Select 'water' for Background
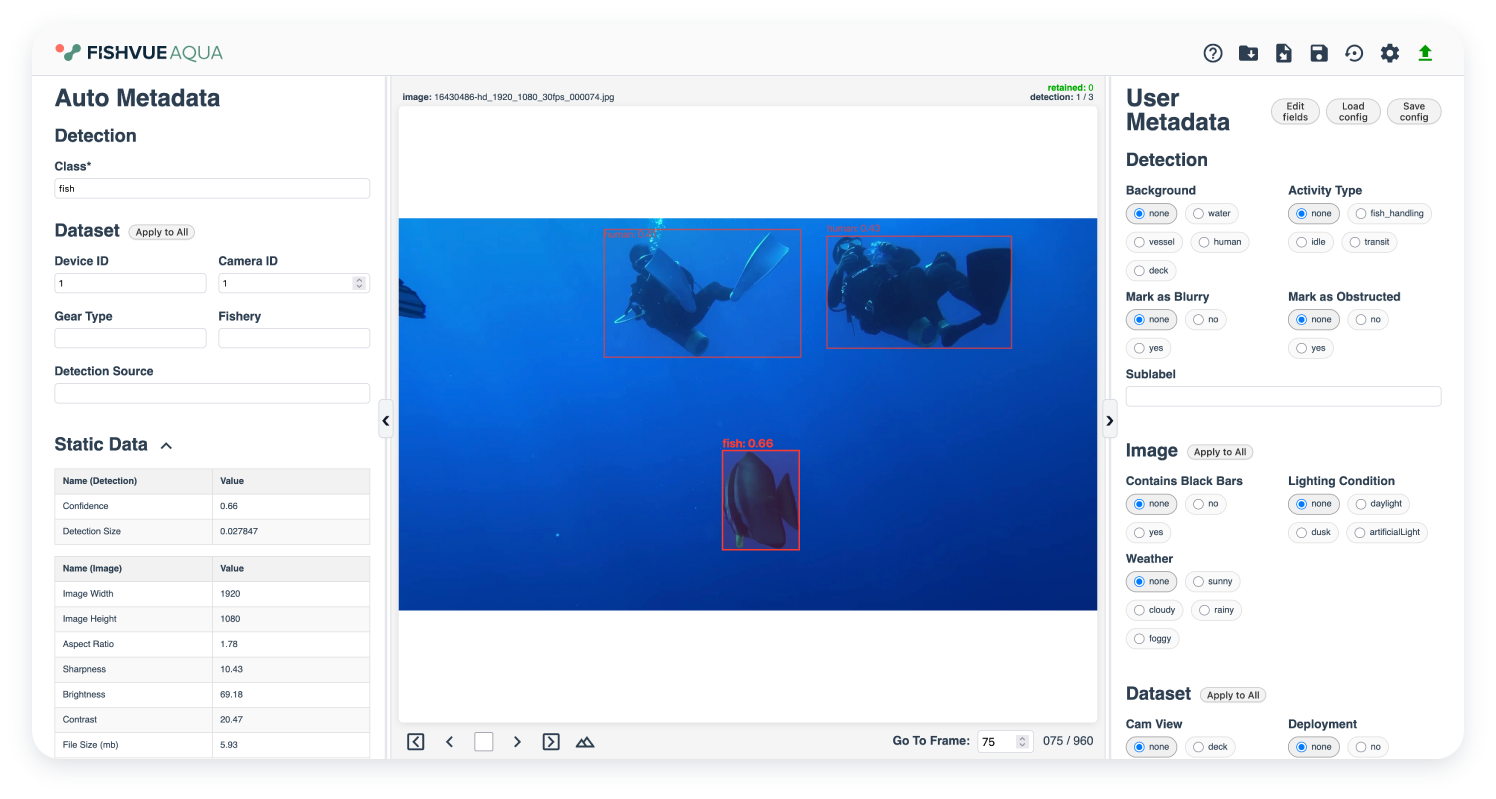 pyautogui.click(x=1211, y=213)
